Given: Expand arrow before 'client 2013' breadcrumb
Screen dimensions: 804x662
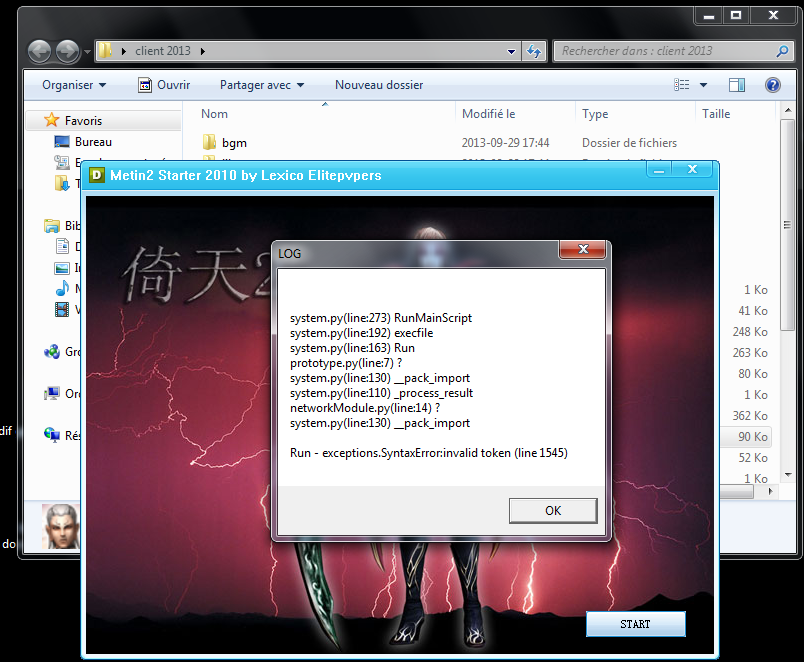Looking at the screenshot, I should tap(124, 51).
